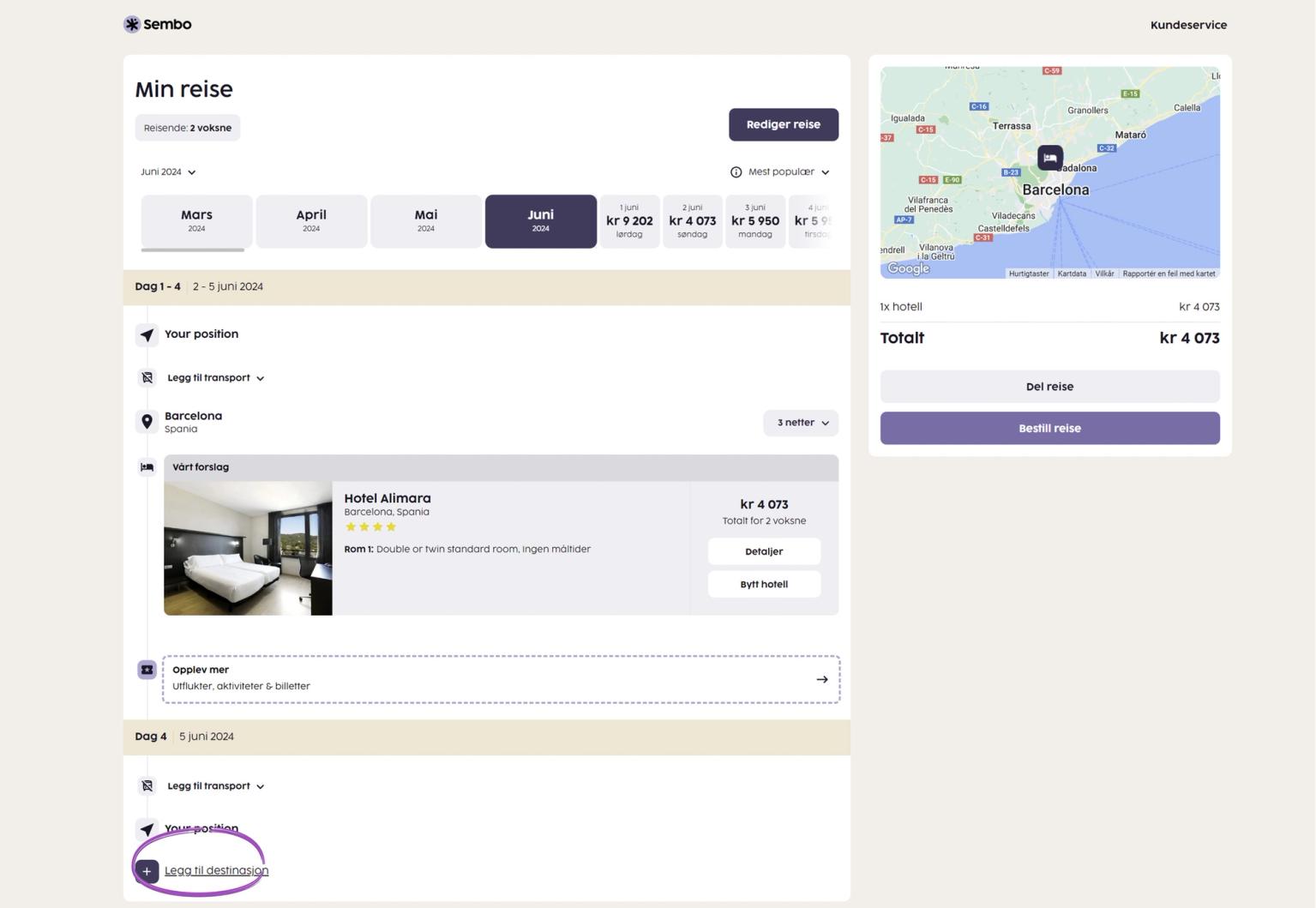Select the Juni 2024 tab
The width and height of the screenshot is (1316, 908).
541,221
